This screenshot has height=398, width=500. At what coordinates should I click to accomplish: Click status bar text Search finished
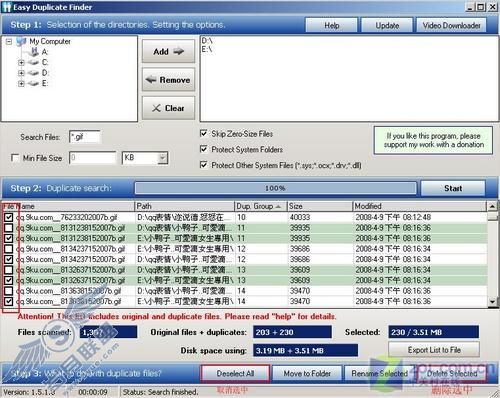(x=160, y=392)
